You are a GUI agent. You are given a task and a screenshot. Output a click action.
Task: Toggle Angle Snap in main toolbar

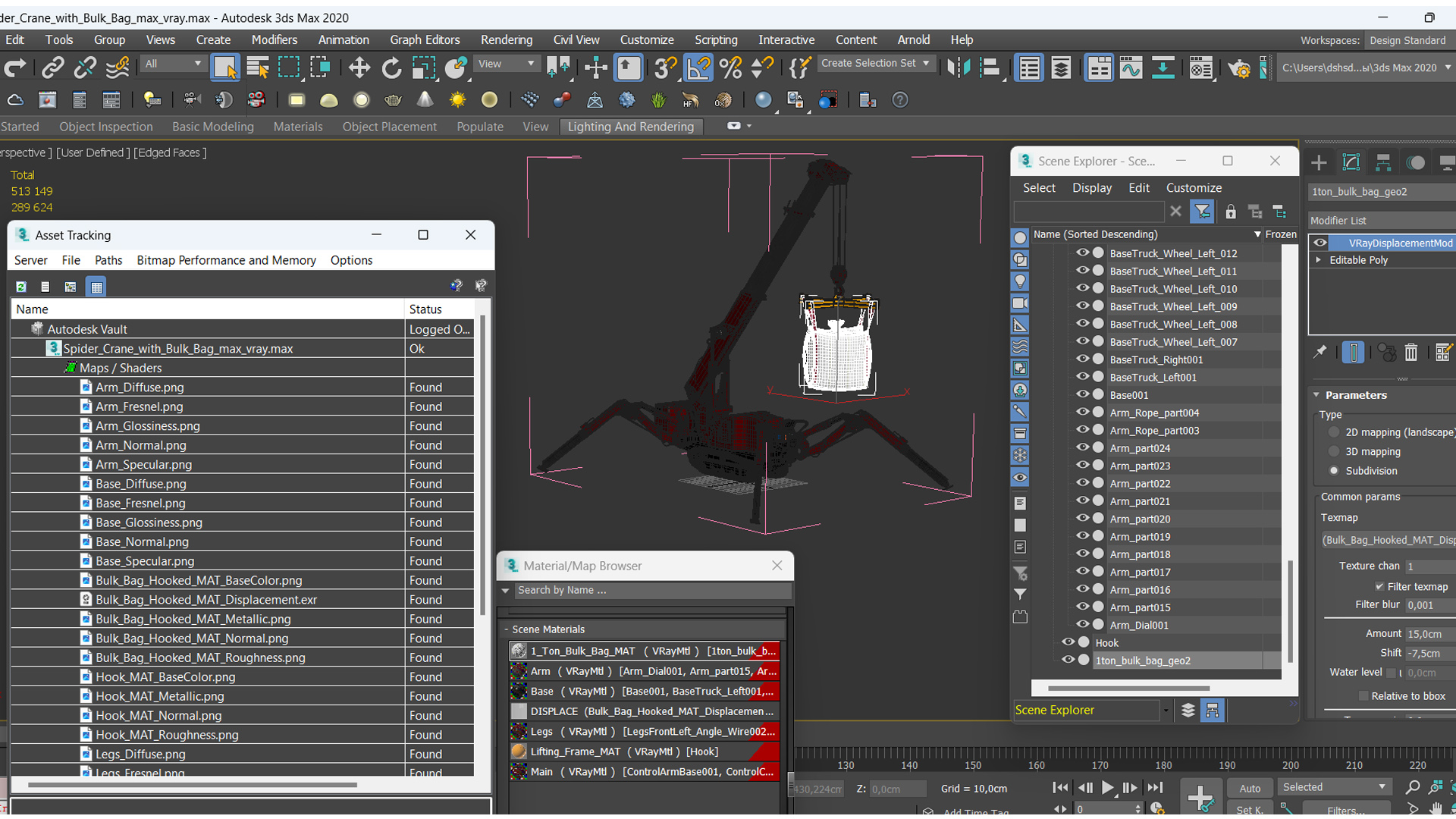(x=698, y=68)
